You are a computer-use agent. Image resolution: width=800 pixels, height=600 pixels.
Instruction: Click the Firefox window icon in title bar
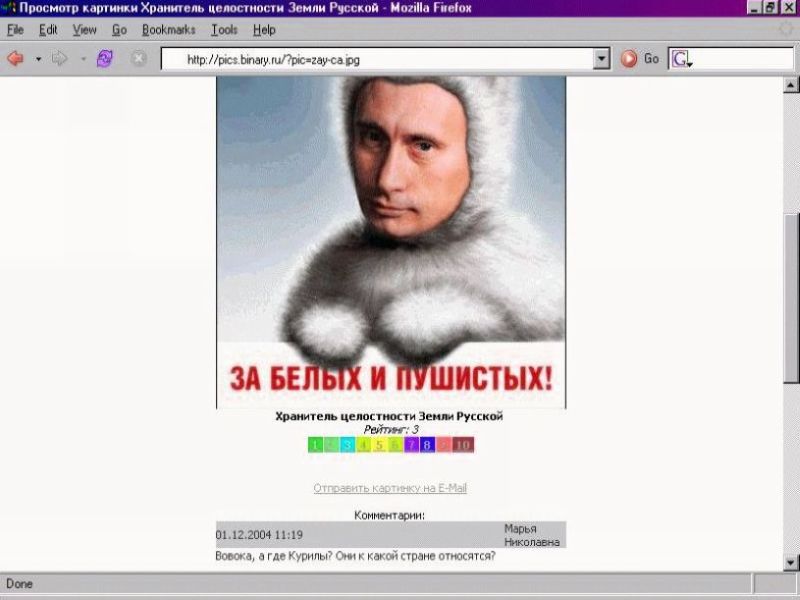click(9, 8)
